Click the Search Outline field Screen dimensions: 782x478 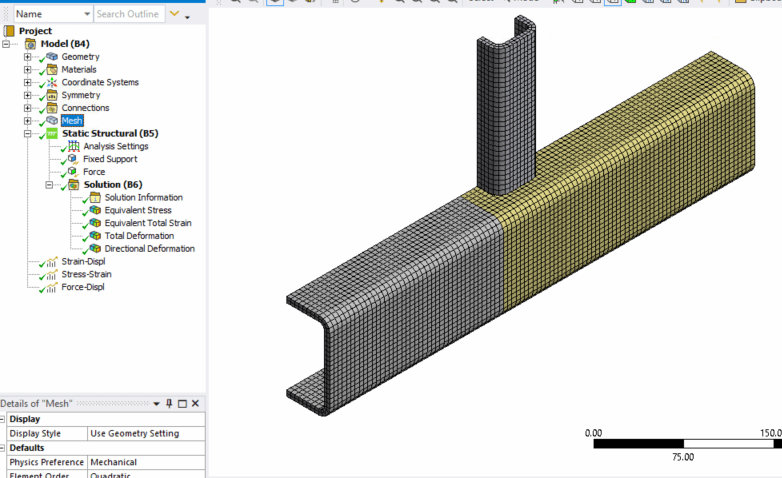(129, 14)
